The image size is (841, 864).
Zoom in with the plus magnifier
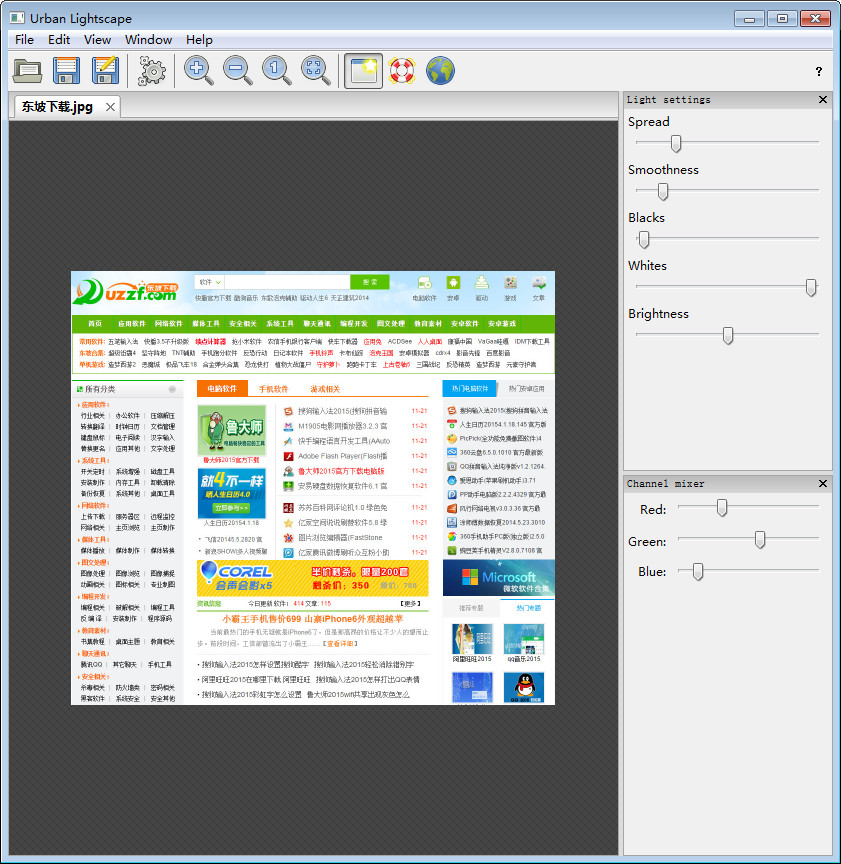tap(198, 71)
